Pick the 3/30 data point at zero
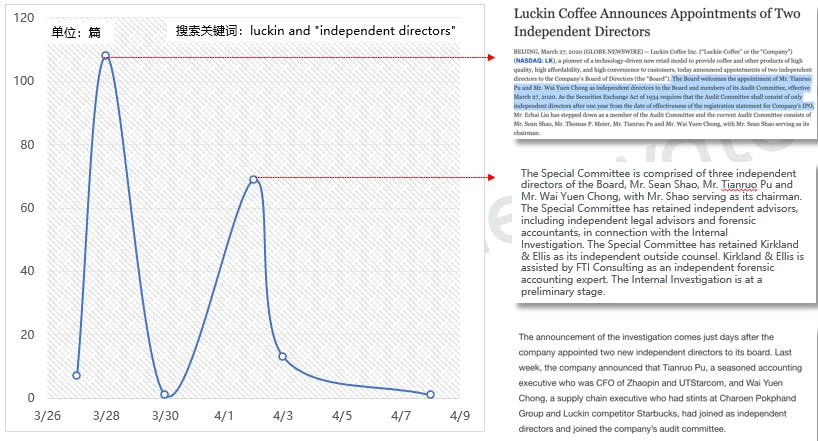Screen dimensions: 818x441 [x=164, y=394]
